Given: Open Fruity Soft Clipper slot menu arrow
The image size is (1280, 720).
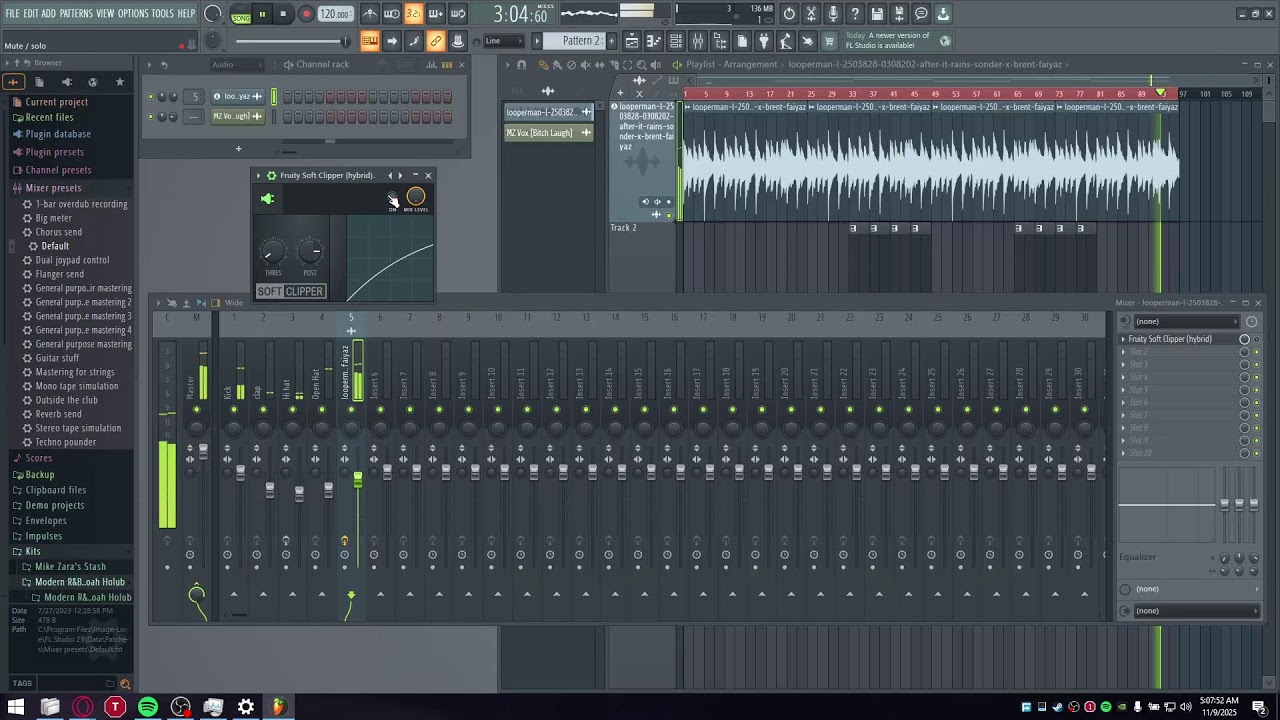Looking at the screenshot, I should [x=1123, y=339].
